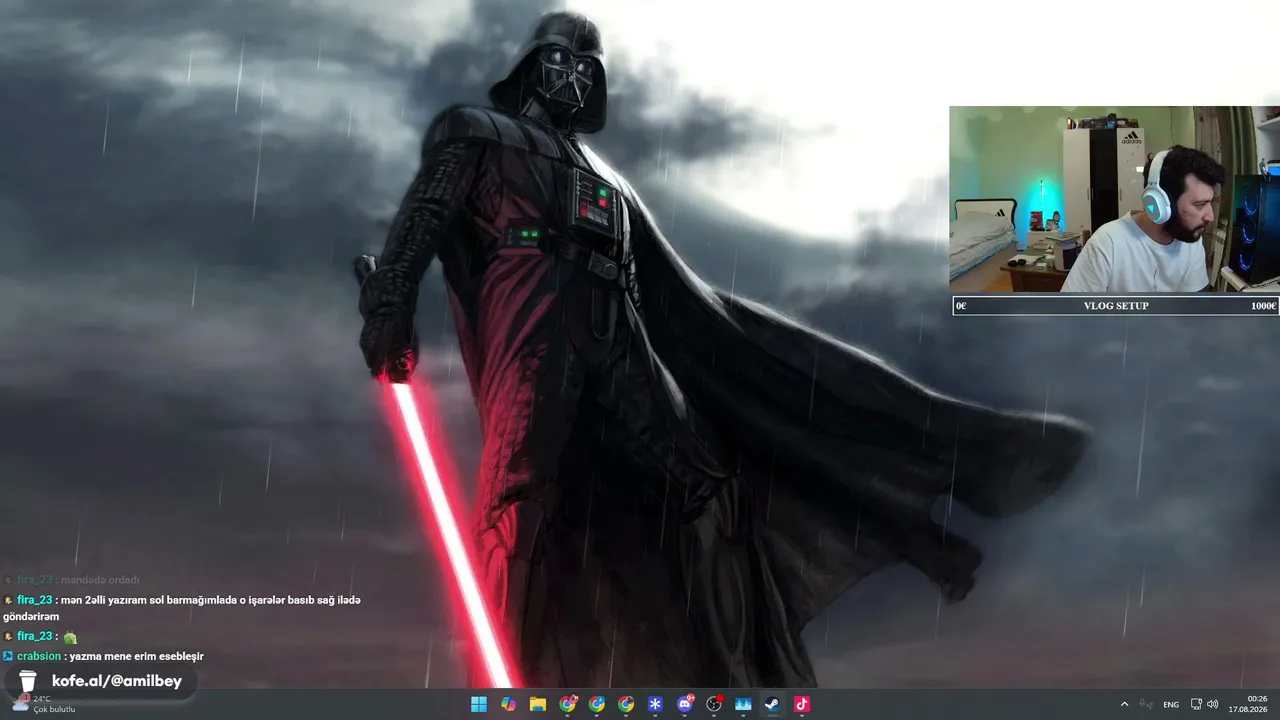Open File Explorer from the taskbar
The width and height of the screenshot is (1280, 720).
pos(538,704)
